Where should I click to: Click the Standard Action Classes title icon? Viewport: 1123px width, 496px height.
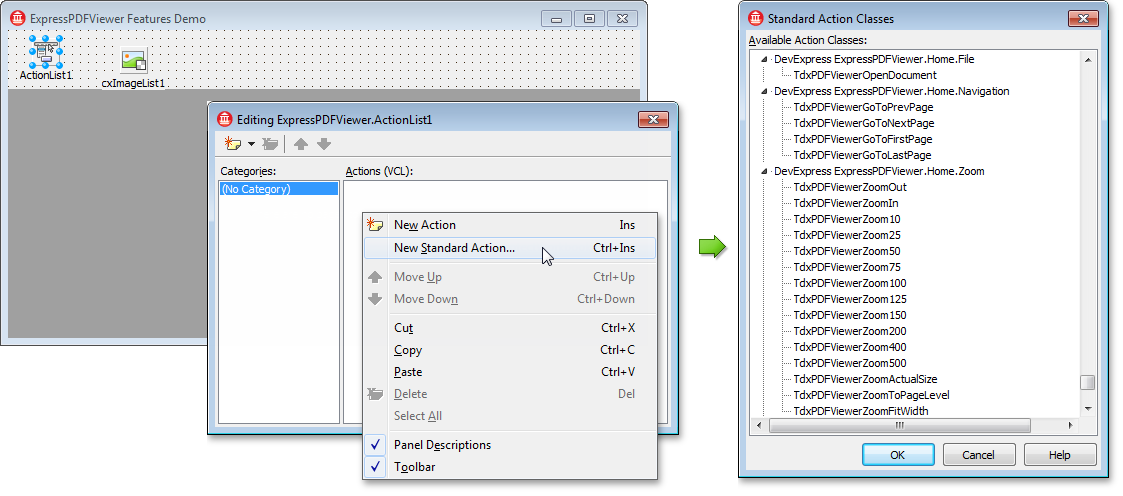[x=756, y=18]
